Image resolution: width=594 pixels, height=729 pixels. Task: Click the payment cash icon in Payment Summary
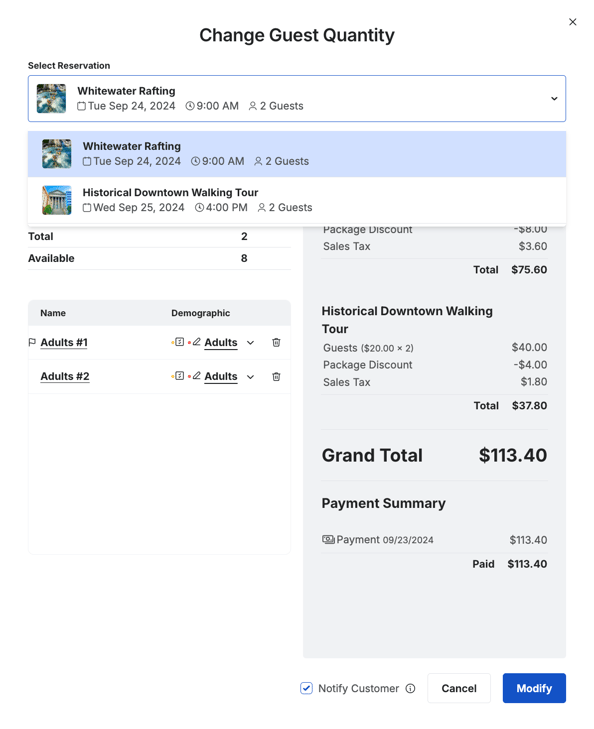pyautogui.click(x=328, y=539)
